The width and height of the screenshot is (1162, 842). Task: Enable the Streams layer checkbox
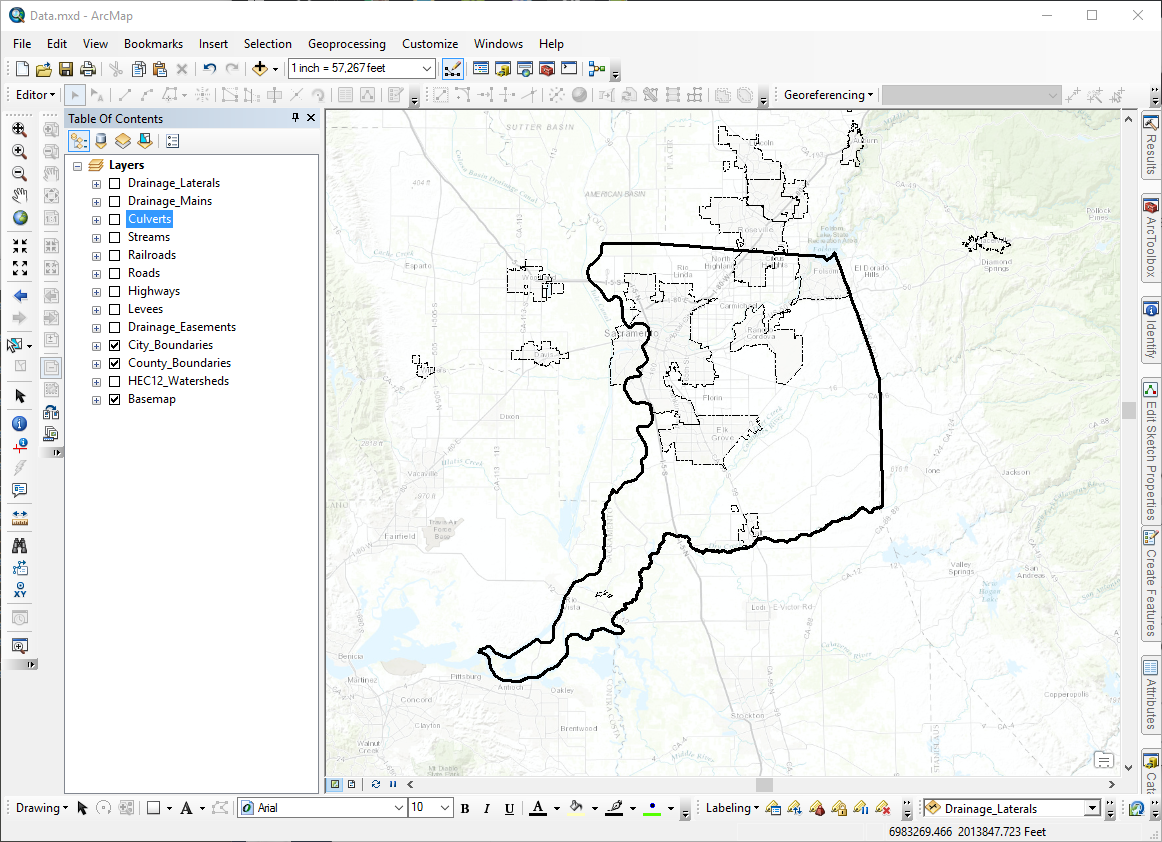(115, 237)
